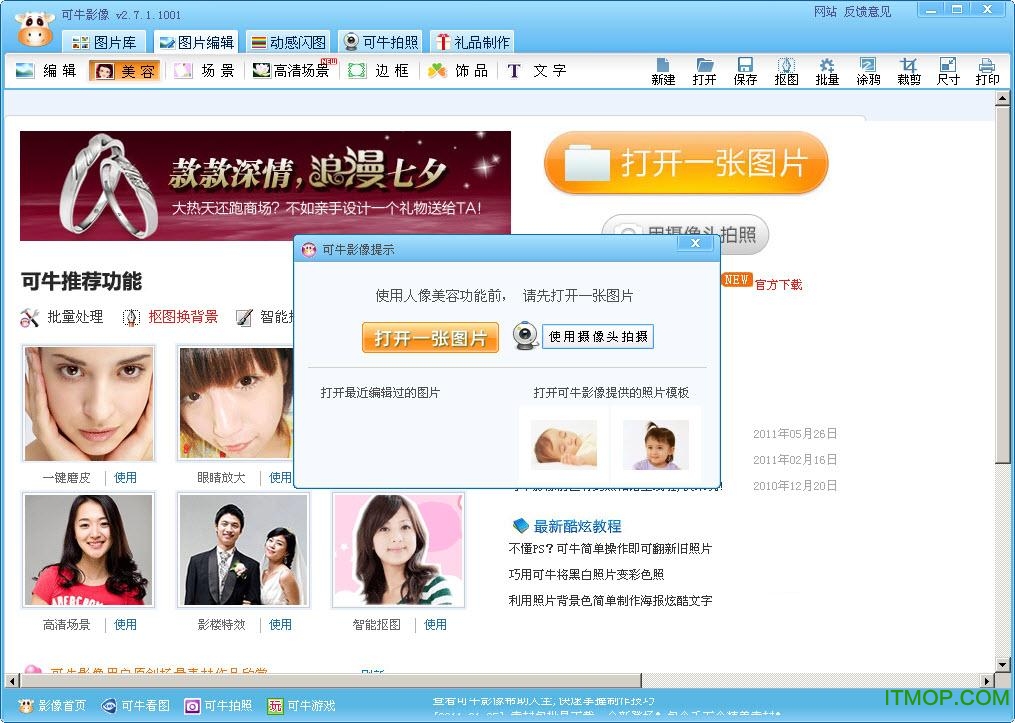This screenshot has height=723, width=1015.
Task: Switch to the 可牛拍照 top tab
Action: 381,42
